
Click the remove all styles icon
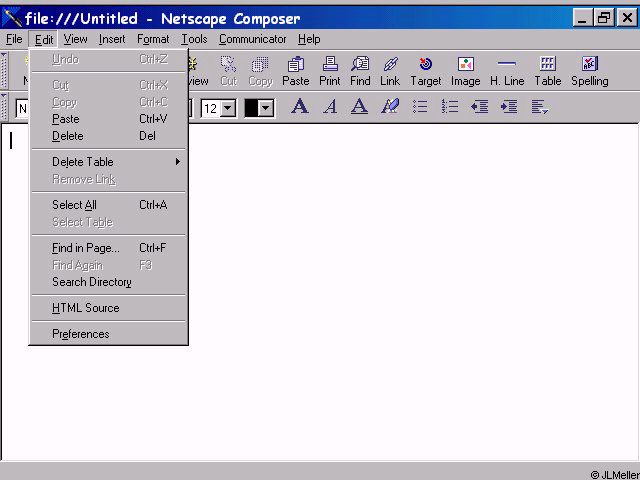pos(390,107)
